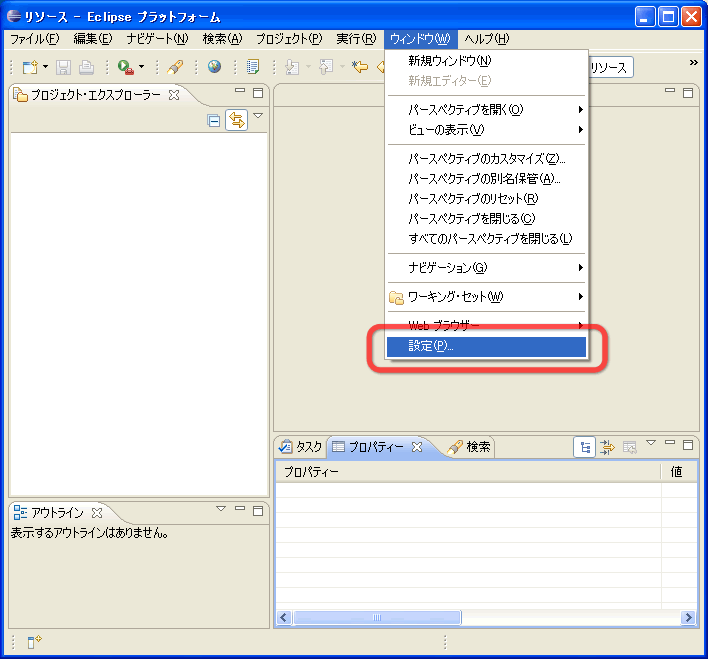Choose パースペクティブの別名保管(A) menu item
The image size is (708, 659).
click(x=487, y=179)
